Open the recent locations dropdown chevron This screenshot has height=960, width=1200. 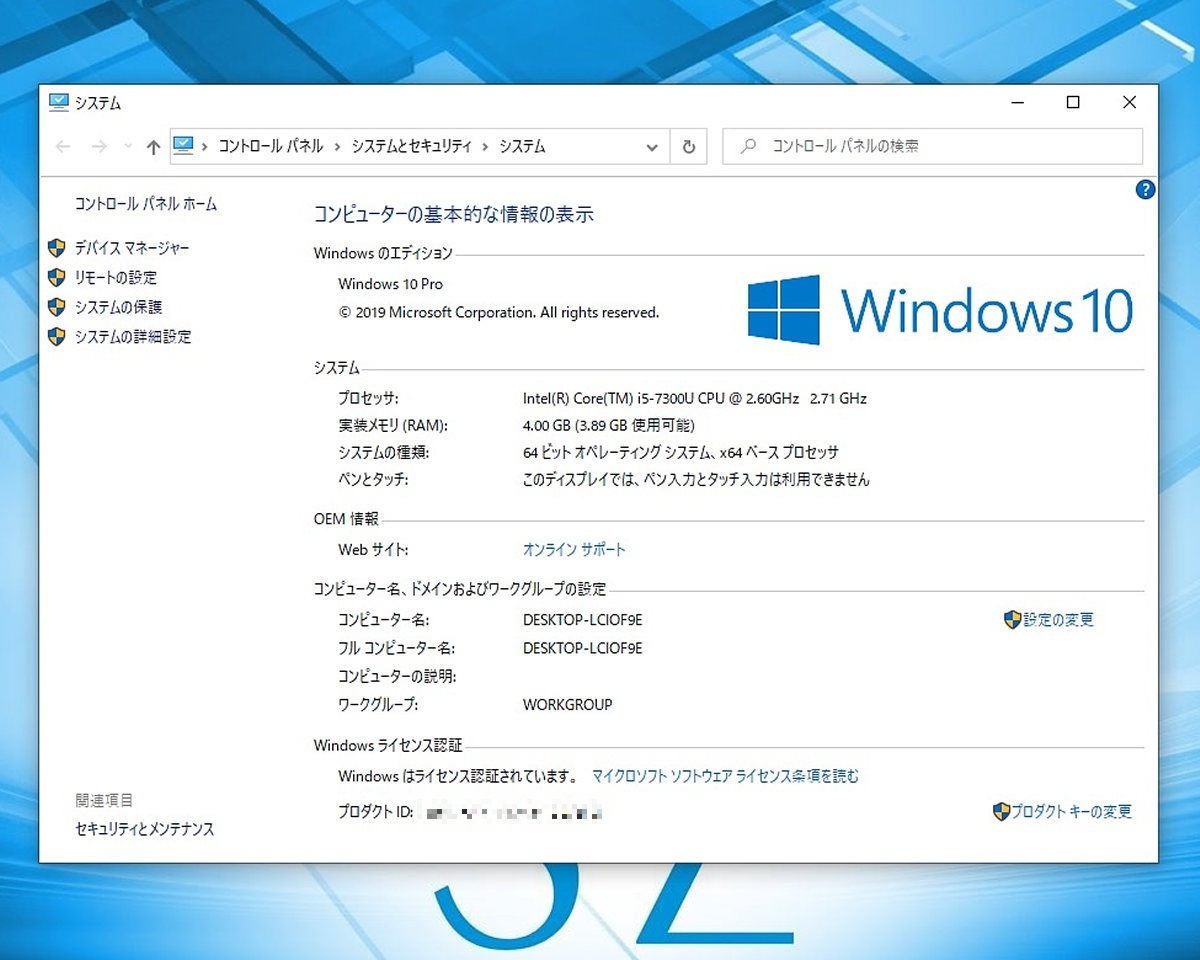coord(127,147)
